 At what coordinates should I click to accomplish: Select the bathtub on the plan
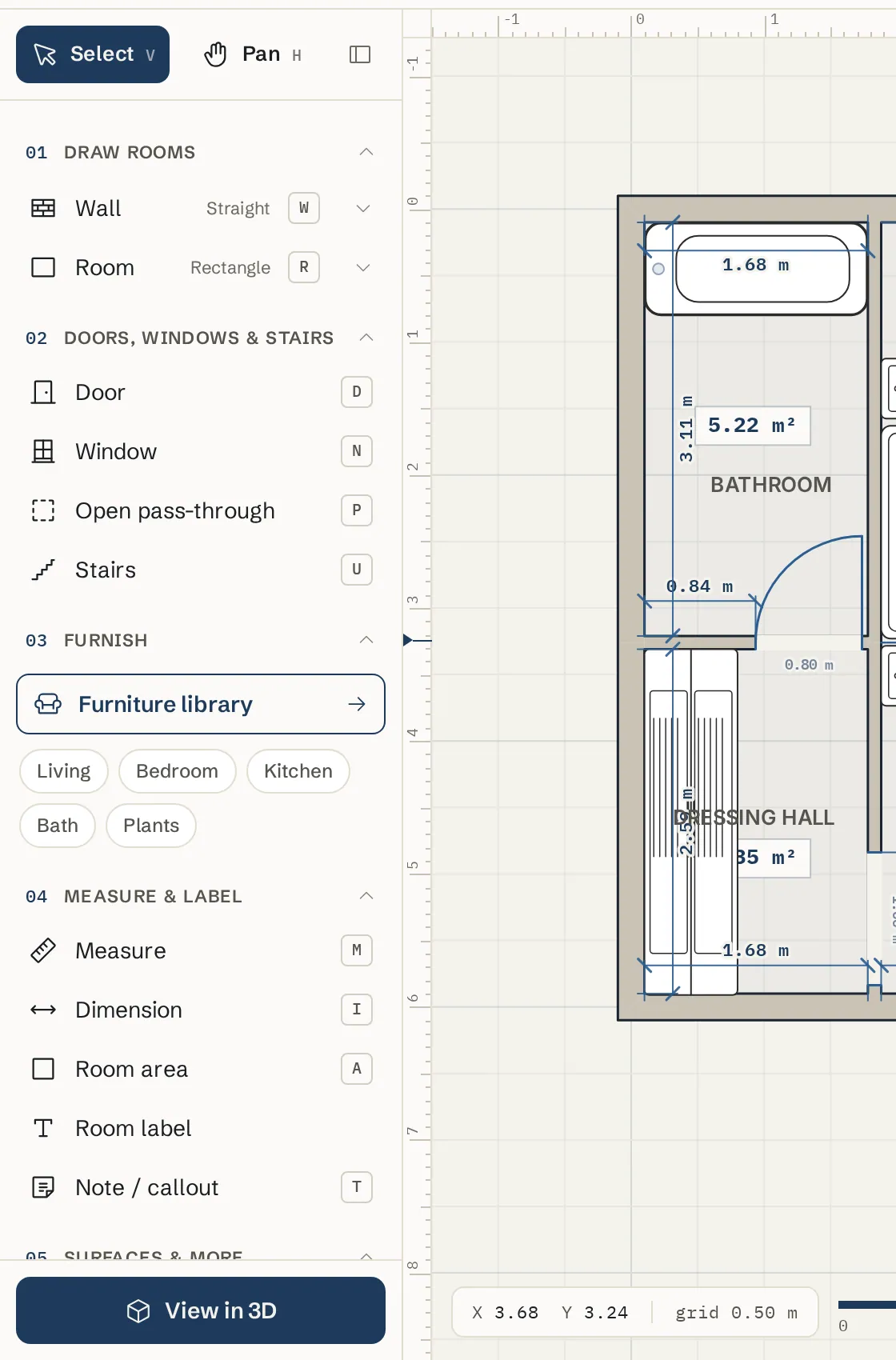pyautogui.click(x=756, y=269)
